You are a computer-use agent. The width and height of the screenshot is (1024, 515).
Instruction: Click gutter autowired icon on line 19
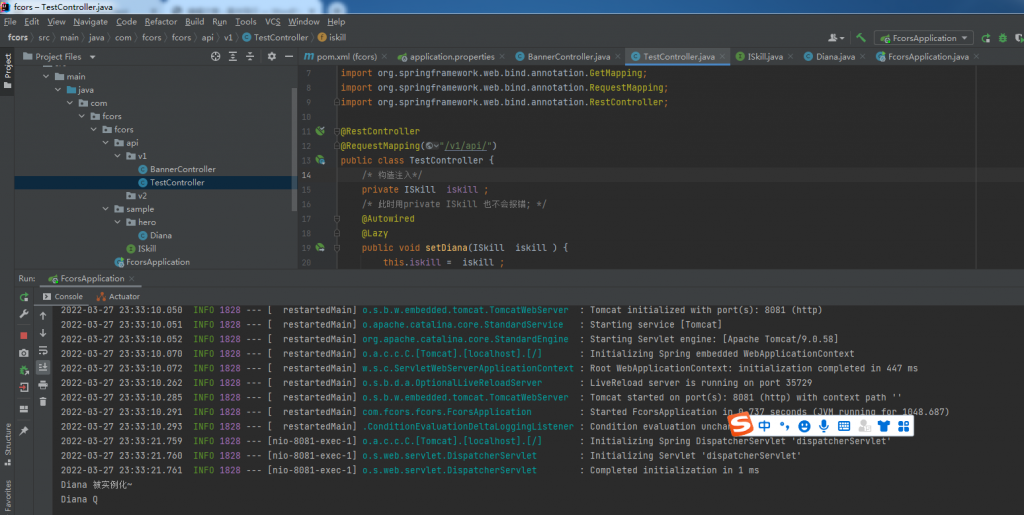(320, 247)
